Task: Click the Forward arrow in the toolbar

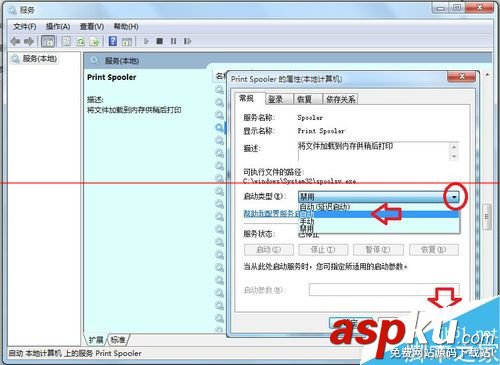Action: tap(29, 41)
